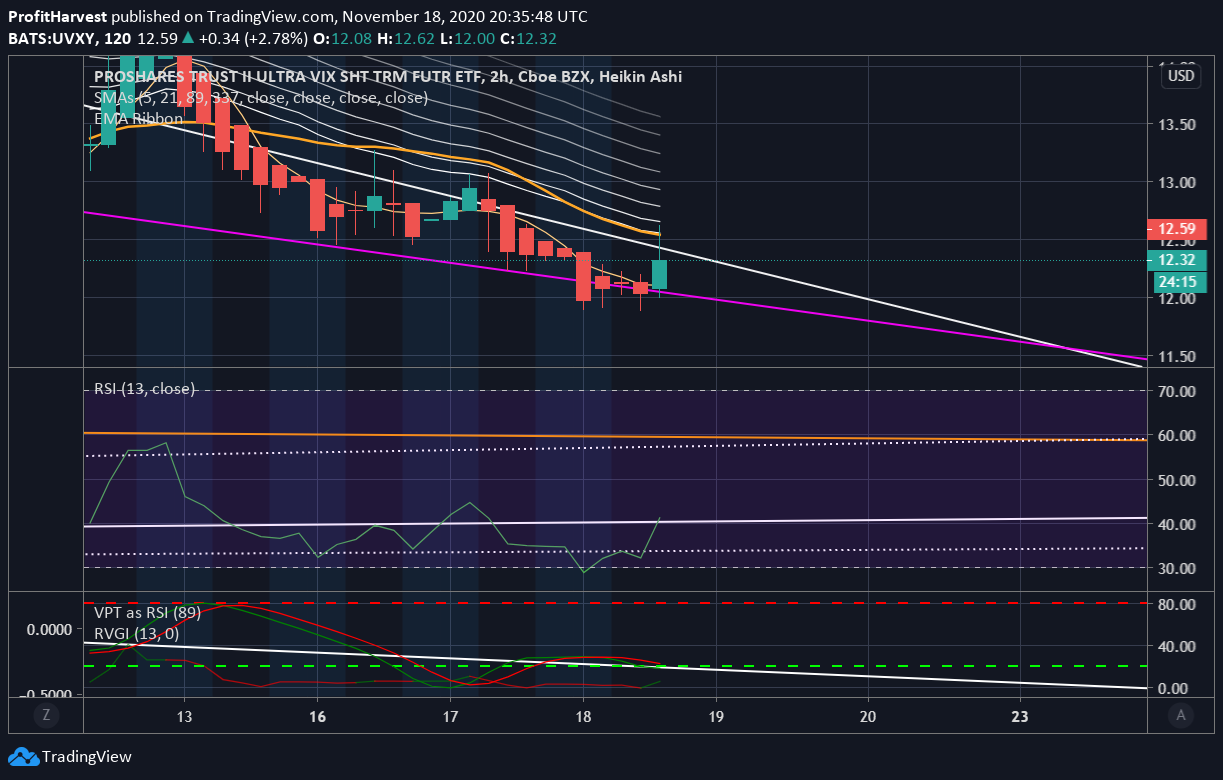Viewport: 1223px width, 780px height.
Task: Click date label 18 on time axis
Action: point(583,716)
